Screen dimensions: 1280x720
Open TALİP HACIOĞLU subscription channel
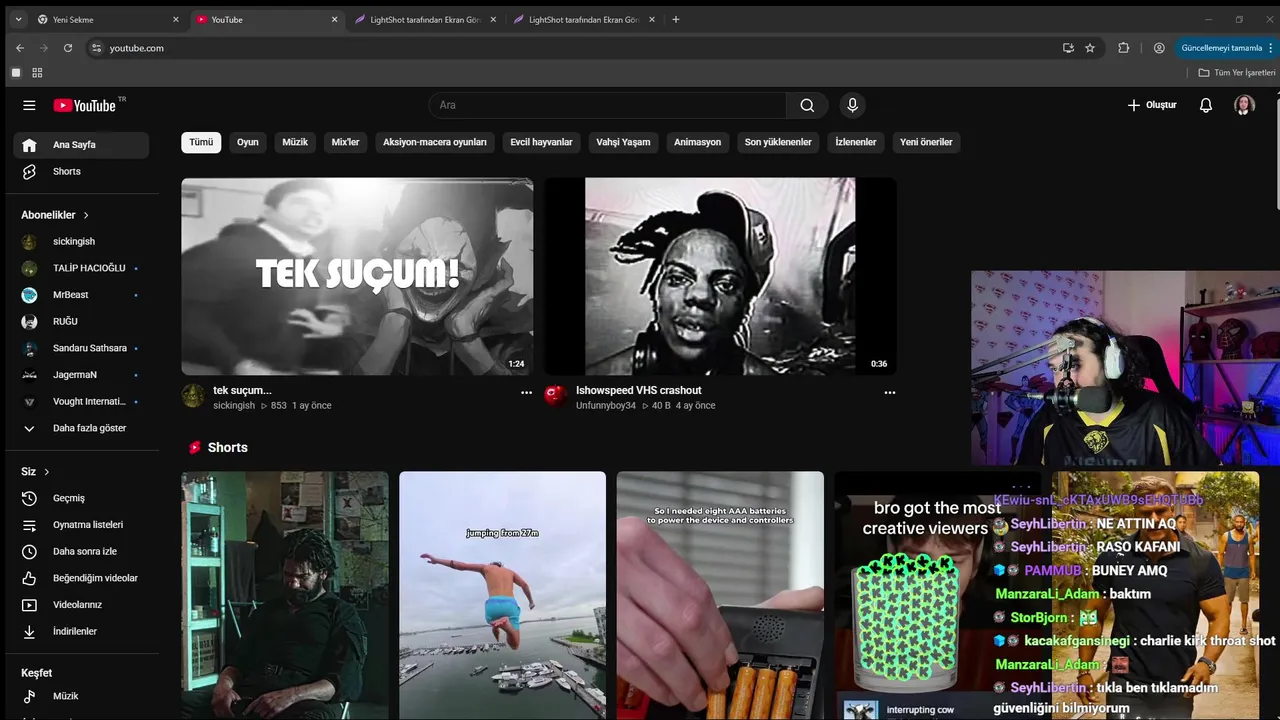[81, 268]
